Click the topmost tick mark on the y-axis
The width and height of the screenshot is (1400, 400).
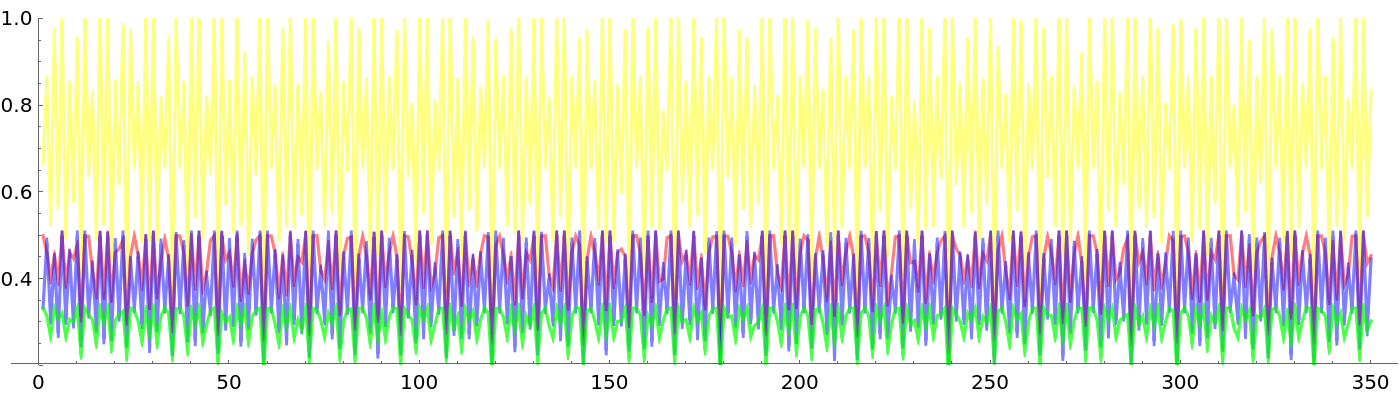[41, 19]
